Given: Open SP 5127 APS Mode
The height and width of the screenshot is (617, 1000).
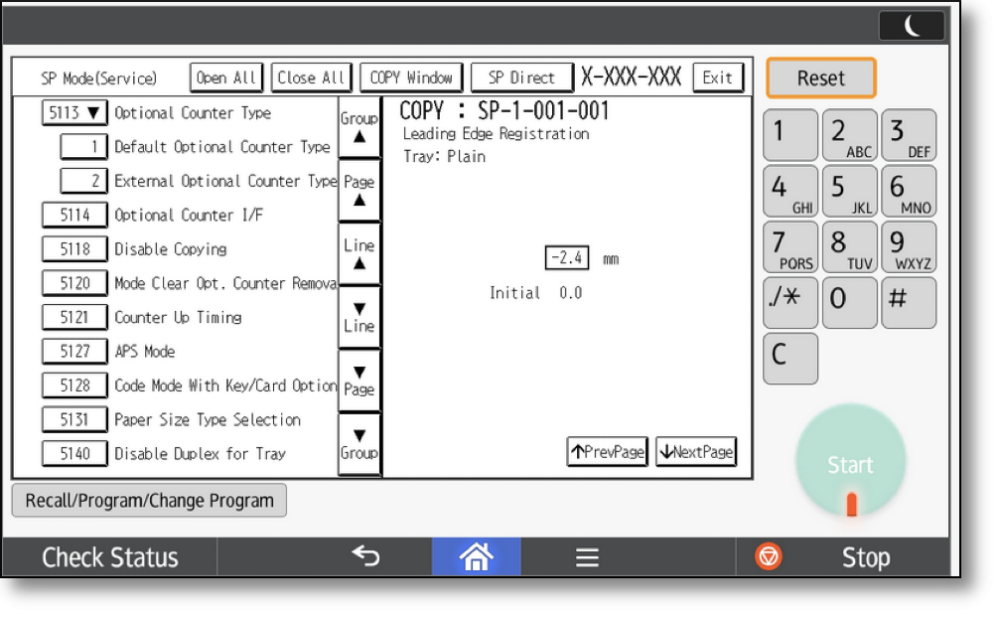Looking at the screenshot, I should tap(75, 352).
